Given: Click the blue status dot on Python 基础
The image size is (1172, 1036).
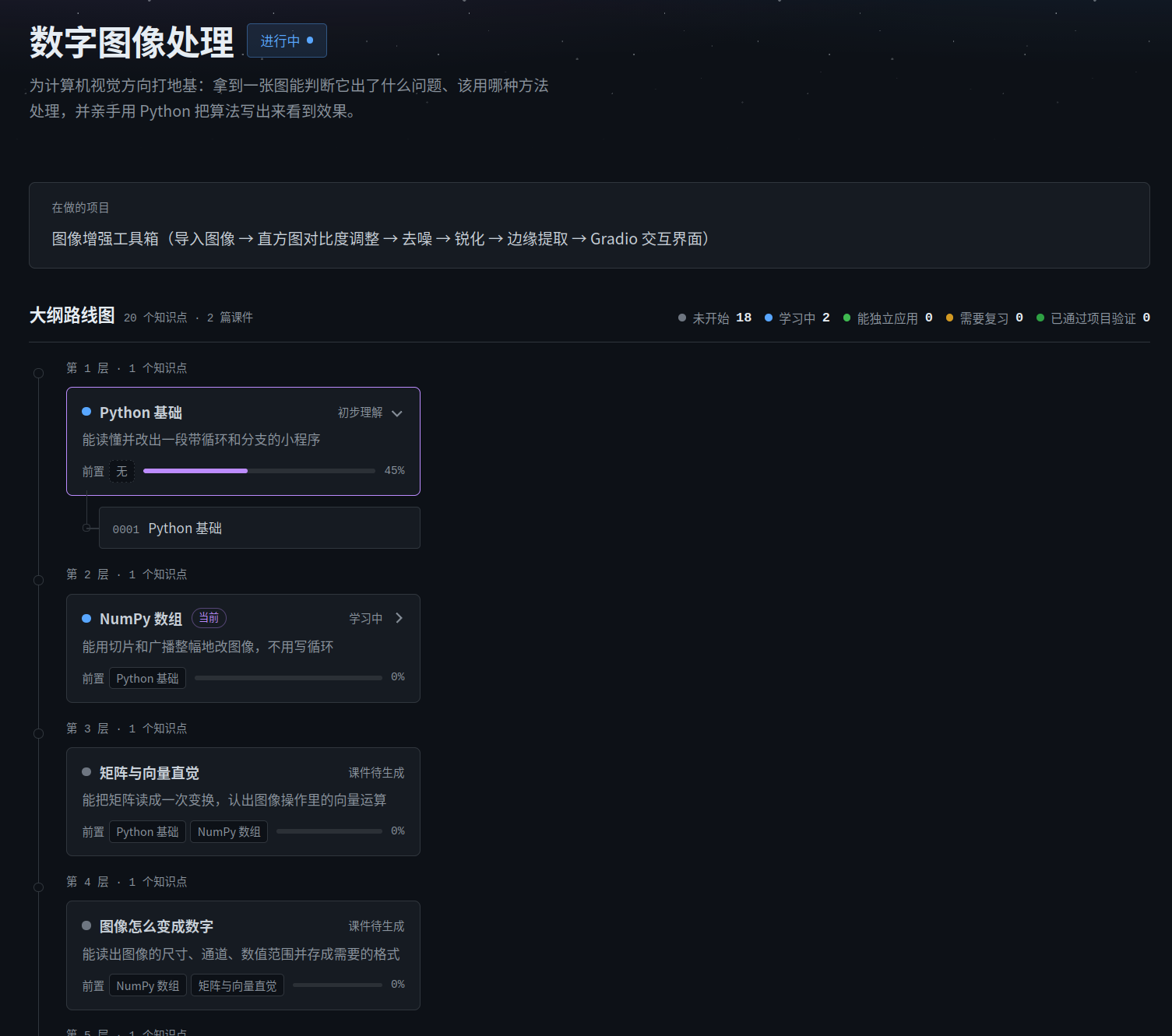Looking at the screenshot, I should tap(86, 412).
